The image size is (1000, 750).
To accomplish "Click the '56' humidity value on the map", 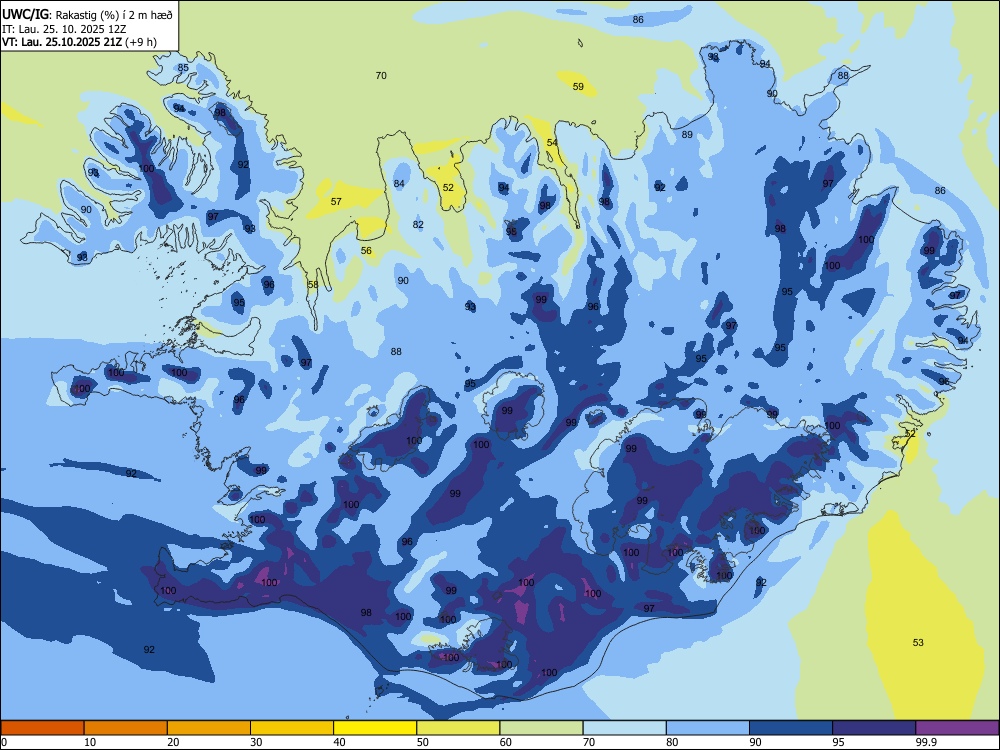I will point(366,251).
